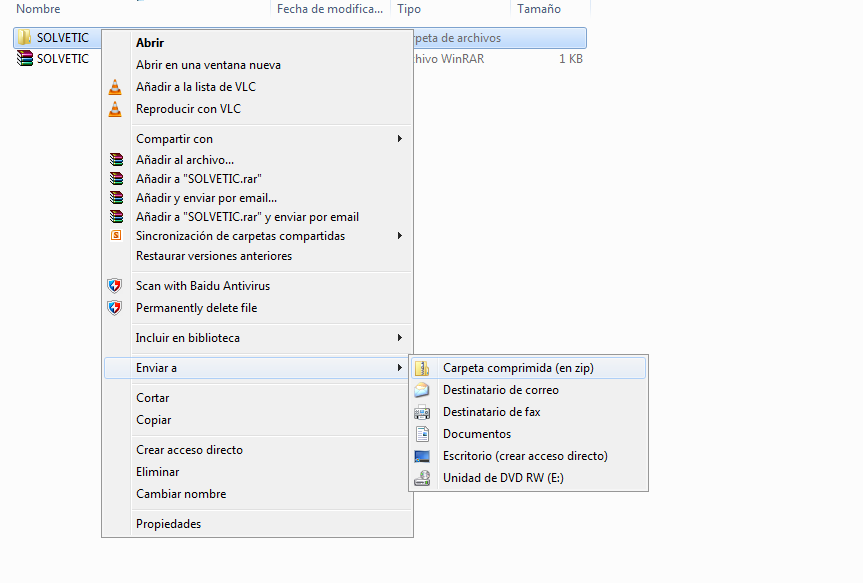This screenshot has height=583, width=863.
Task: Click the VLC cone icon beside Añadir a la lista
Action: click(x=115, y=87)
